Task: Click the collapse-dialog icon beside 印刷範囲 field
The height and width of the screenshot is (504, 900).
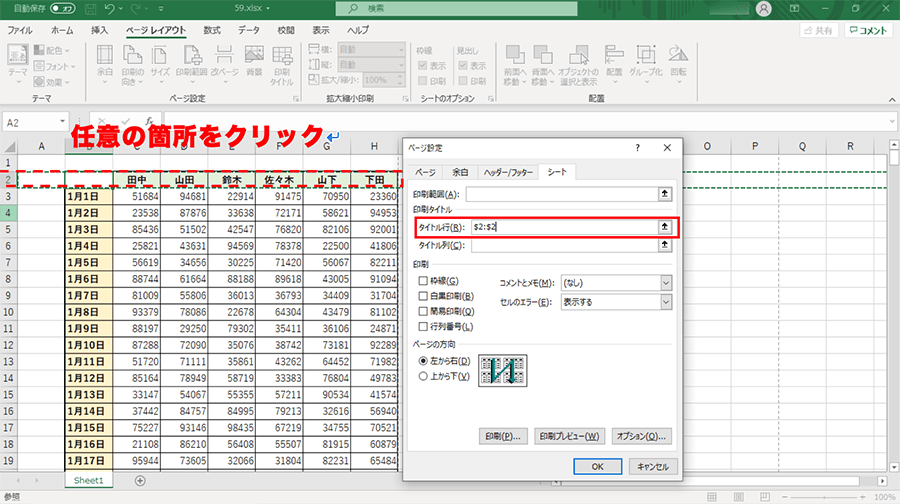Action: [663, 194]
